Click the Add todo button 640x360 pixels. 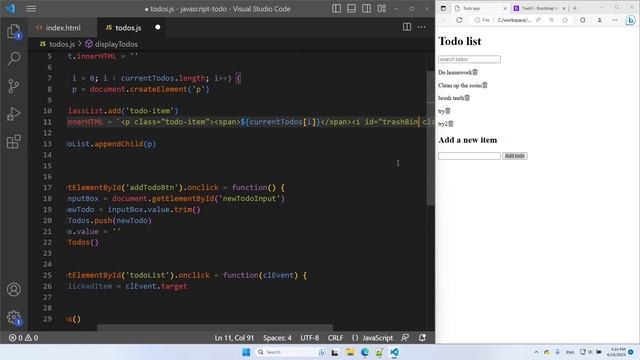coord(515,156)
